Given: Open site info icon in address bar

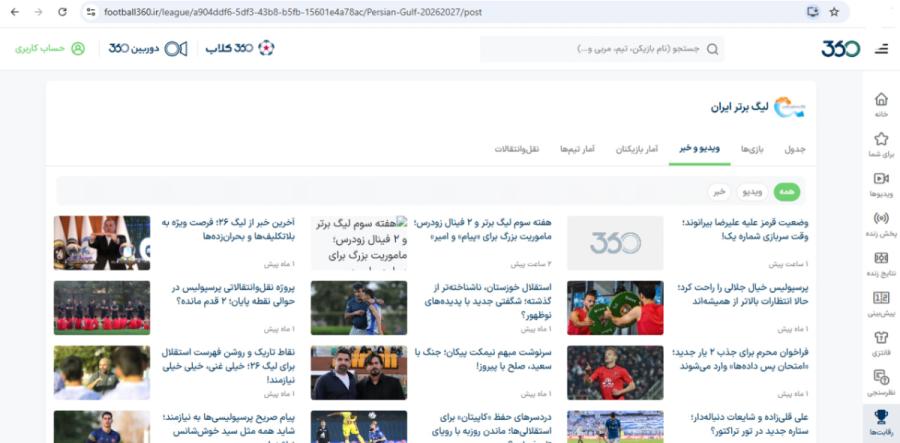Looking at the screenshot, I should coord(91,12).
